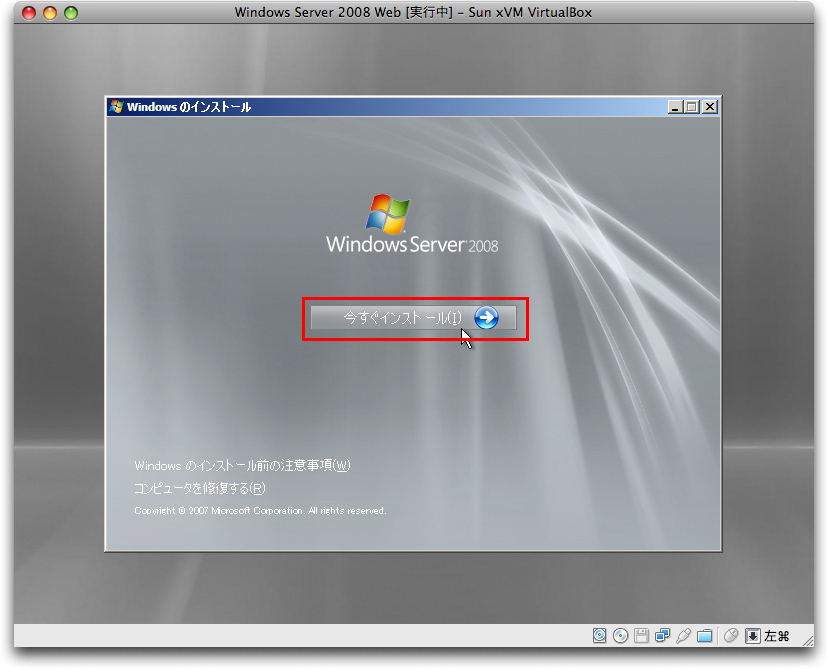Click the VirtualBox title Windows Server 2008 Web
Viewport: 828px width, 670px height.
[413, 12]
